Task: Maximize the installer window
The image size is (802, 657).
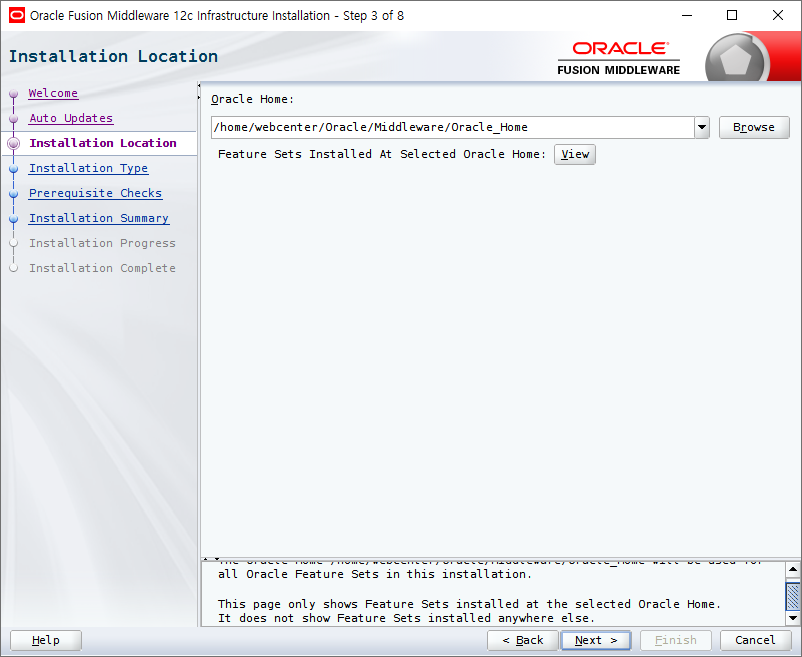Action: tap(732, 15)
